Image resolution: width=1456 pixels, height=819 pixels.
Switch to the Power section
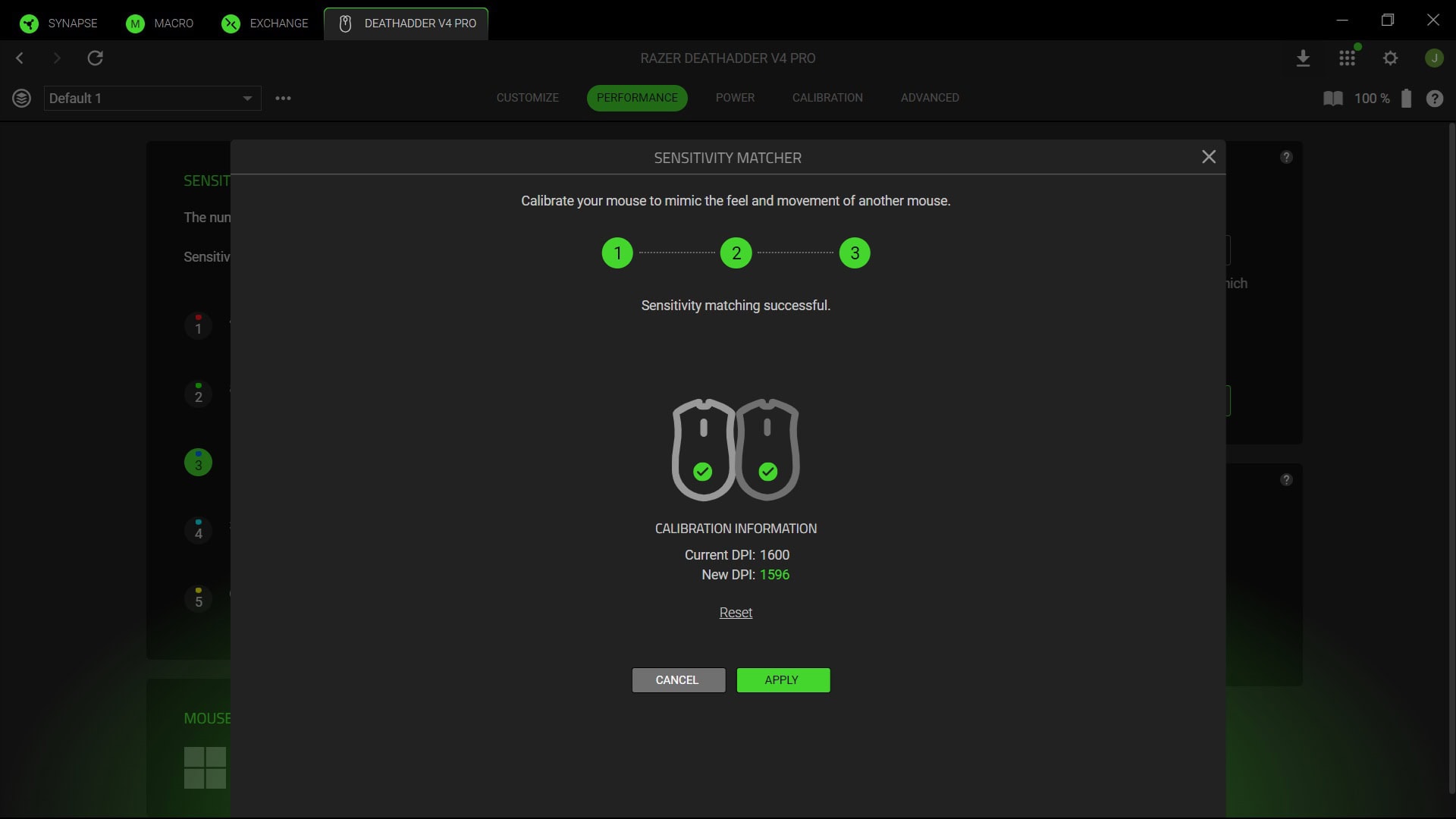click(735, 98)
